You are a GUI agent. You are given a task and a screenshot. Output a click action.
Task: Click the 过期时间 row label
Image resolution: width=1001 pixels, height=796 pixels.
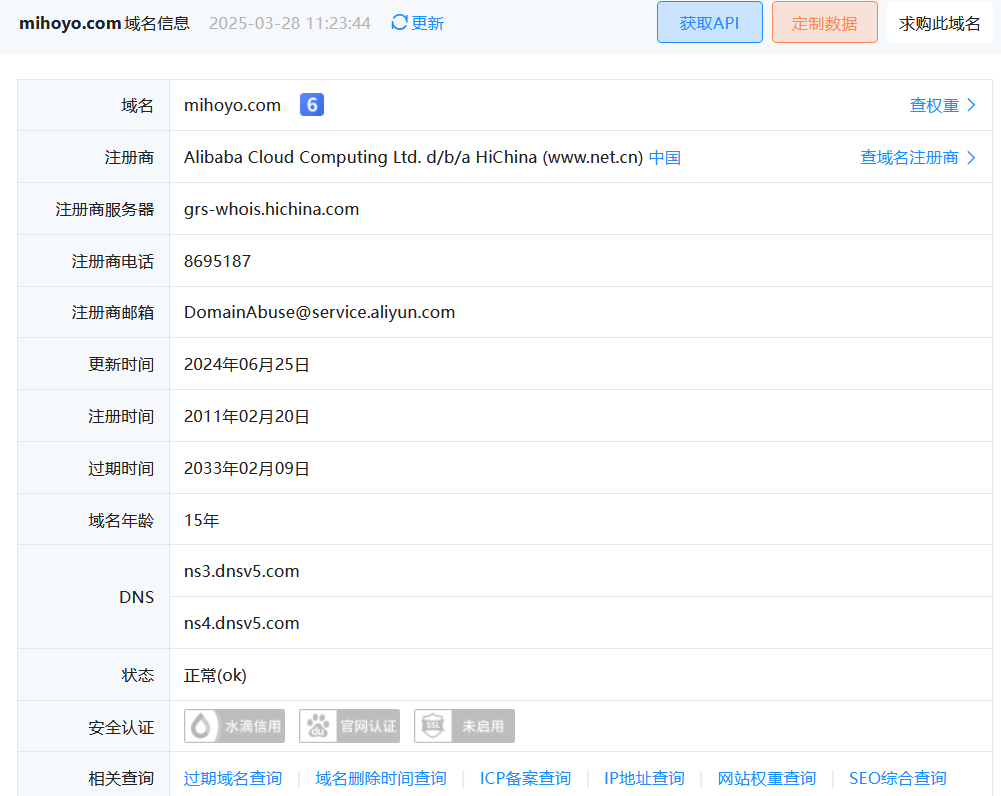[121, 469]
